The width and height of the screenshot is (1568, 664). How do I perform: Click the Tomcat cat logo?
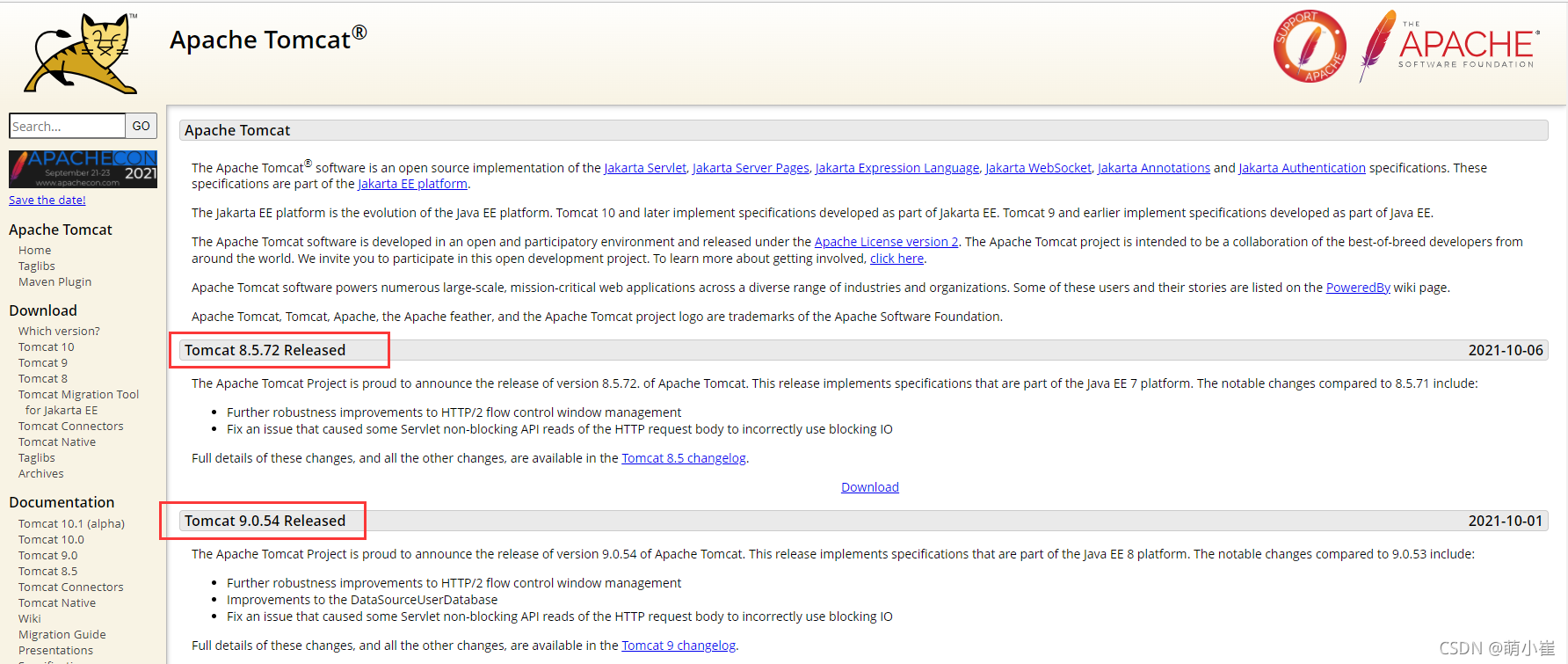tap(81, 53)
